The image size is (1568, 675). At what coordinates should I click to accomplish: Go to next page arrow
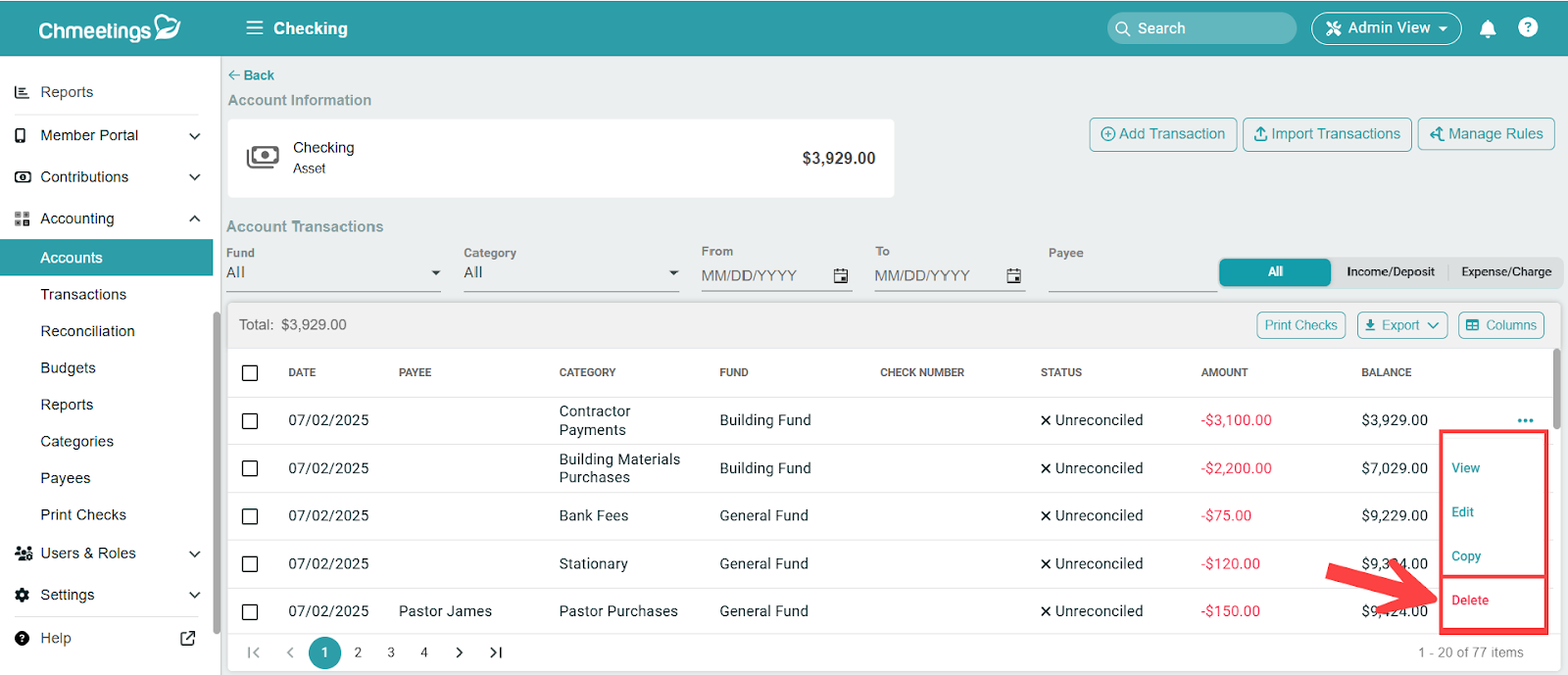pos(459,652)
